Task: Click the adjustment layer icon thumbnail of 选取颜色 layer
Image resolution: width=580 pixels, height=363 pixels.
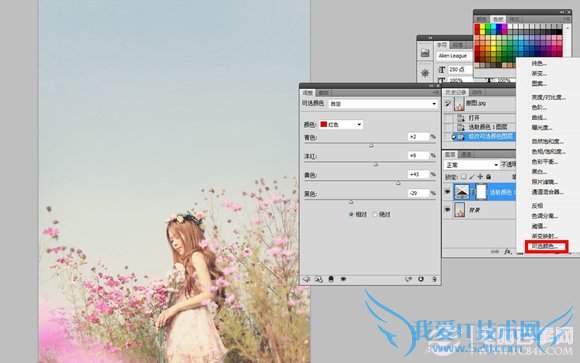Action: point(461,192)
